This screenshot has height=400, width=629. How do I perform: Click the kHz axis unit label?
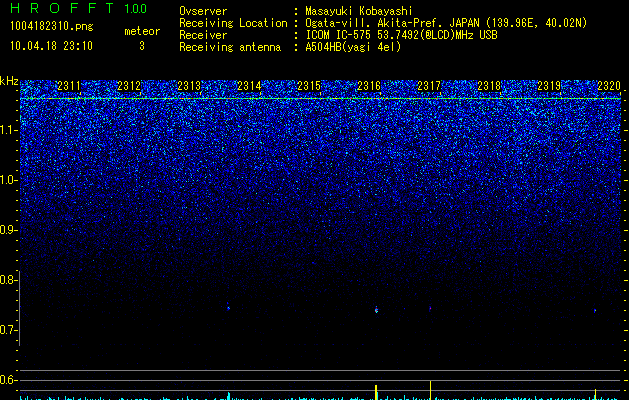point(9,81)
